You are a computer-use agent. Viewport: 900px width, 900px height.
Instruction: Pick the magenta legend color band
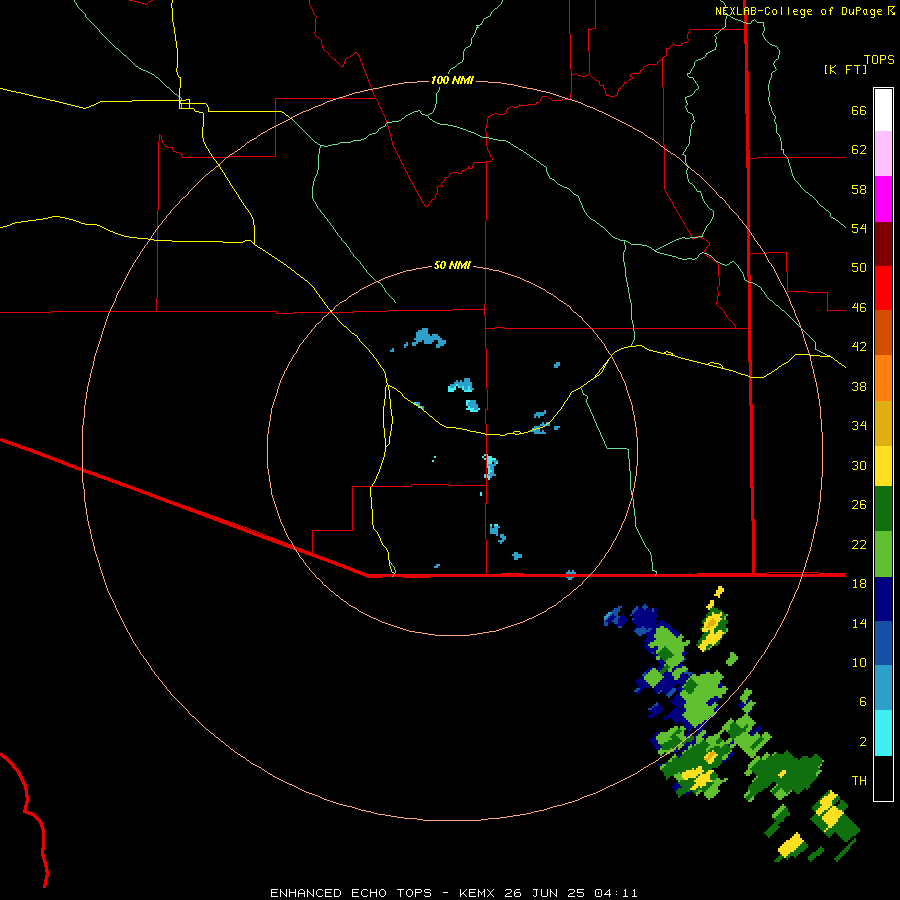(x=883, y=199)
